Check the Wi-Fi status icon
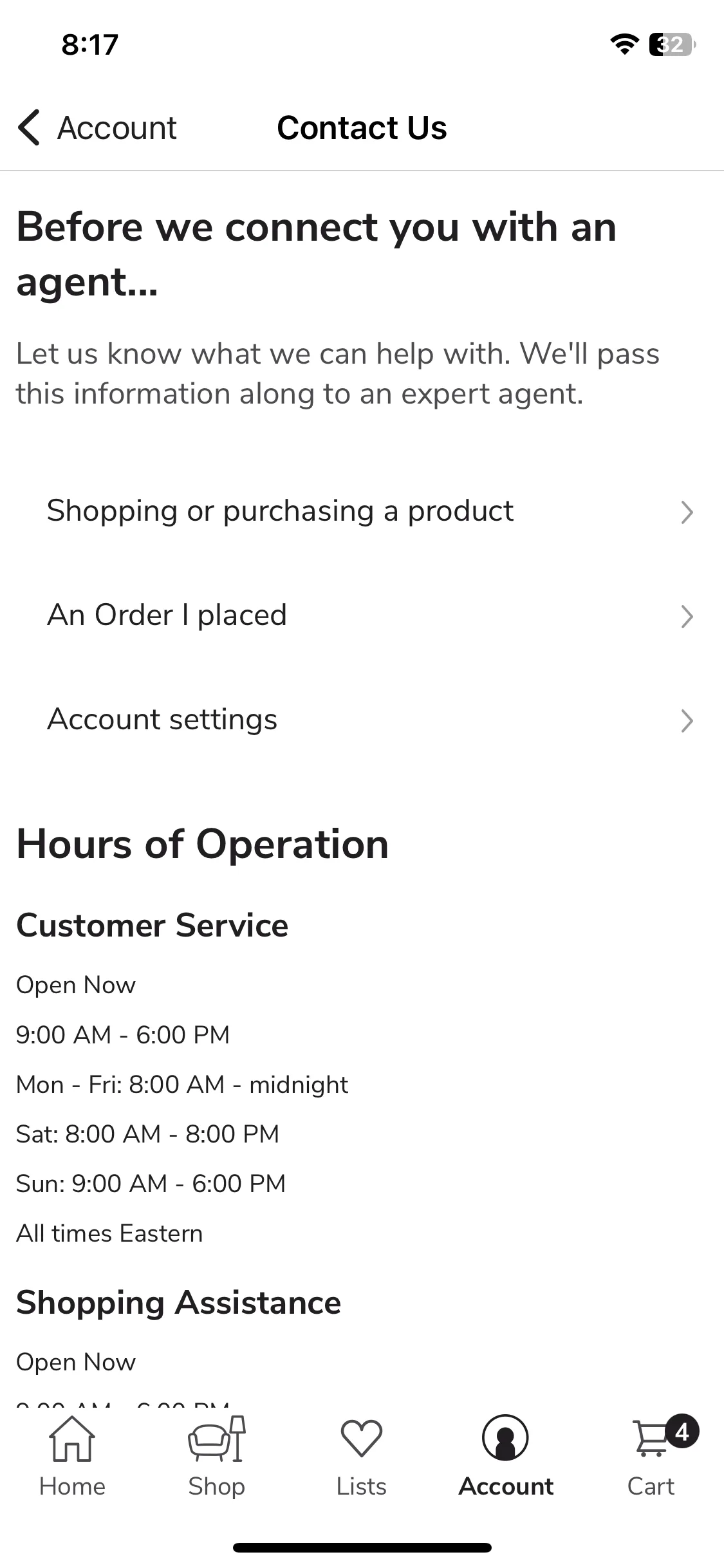Screen dimensions: 724x1568 pyautogui.click(x=624, y=44)
